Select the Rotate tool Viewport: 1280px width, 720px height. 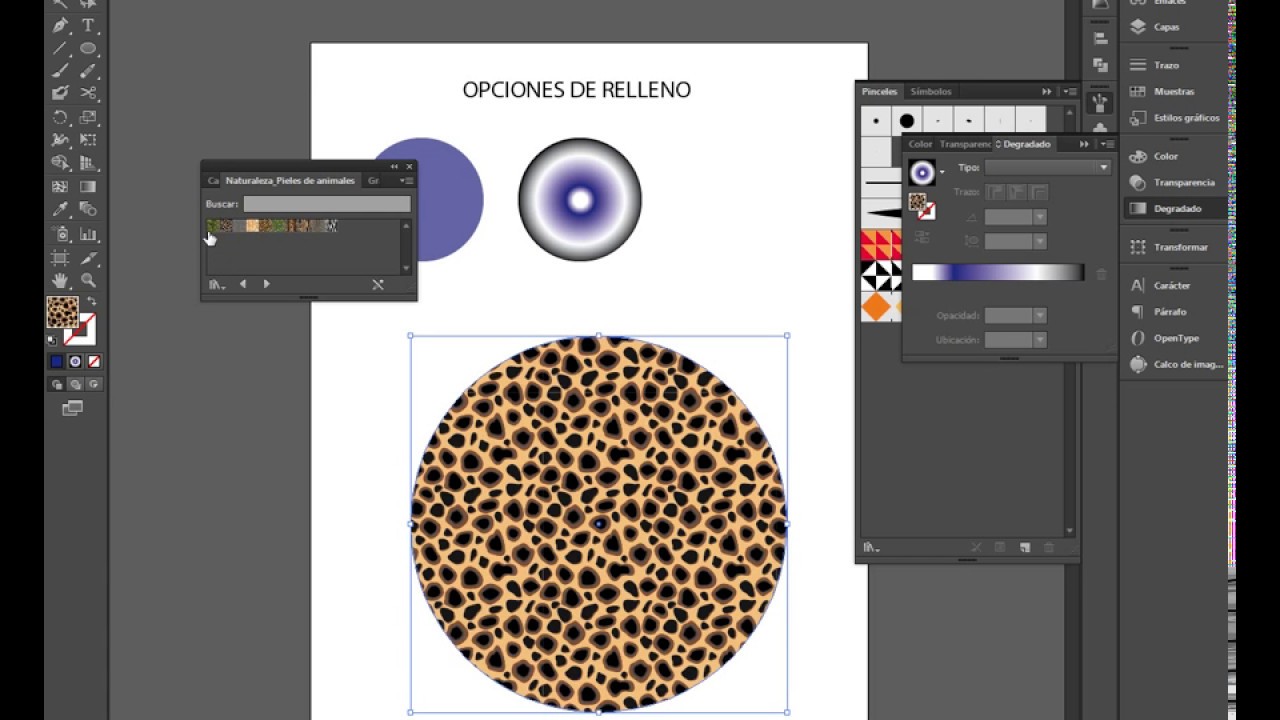[x=60, y=117]
